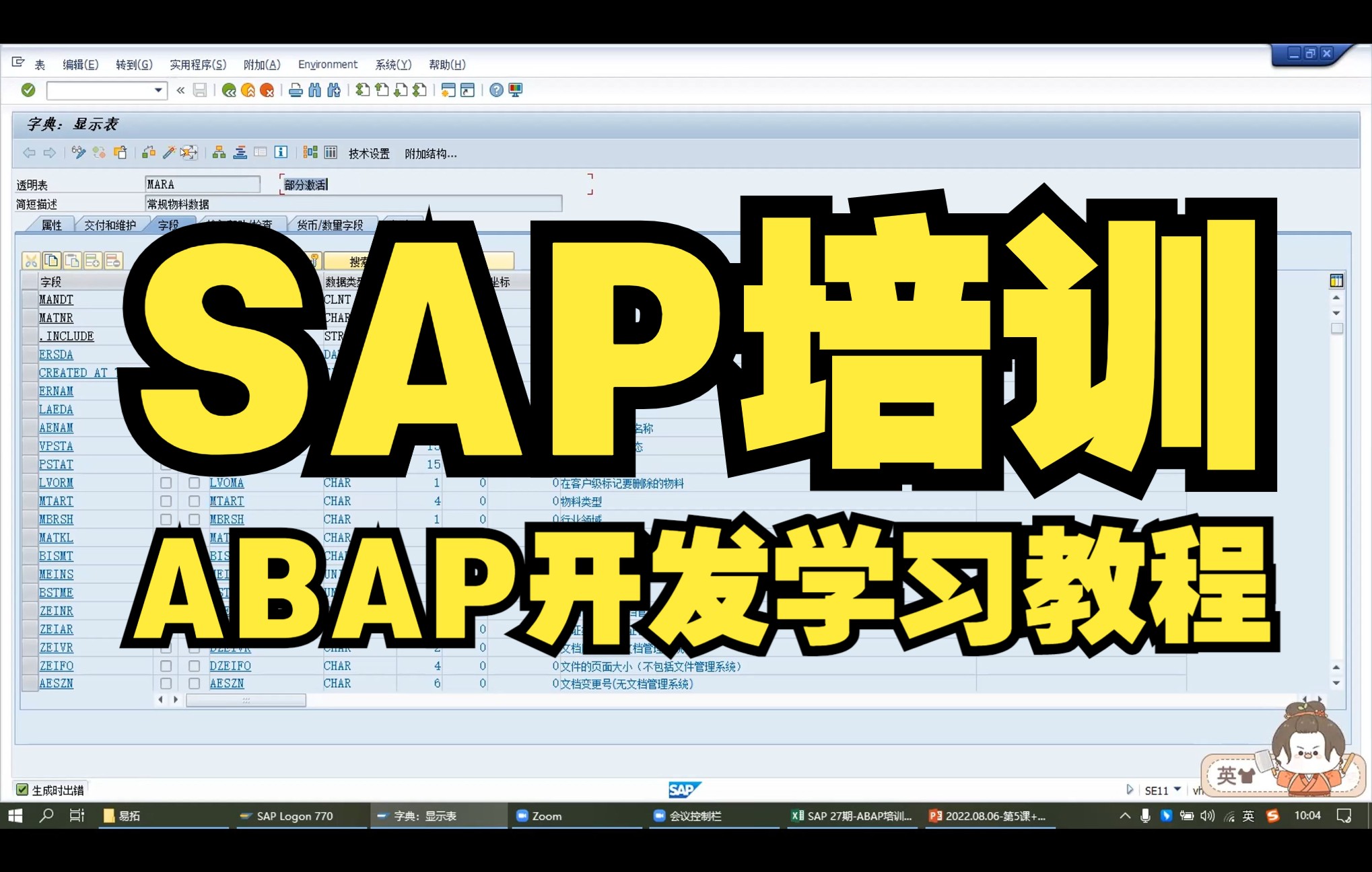Click the green Enter checkmark icon

click(28, 90)
